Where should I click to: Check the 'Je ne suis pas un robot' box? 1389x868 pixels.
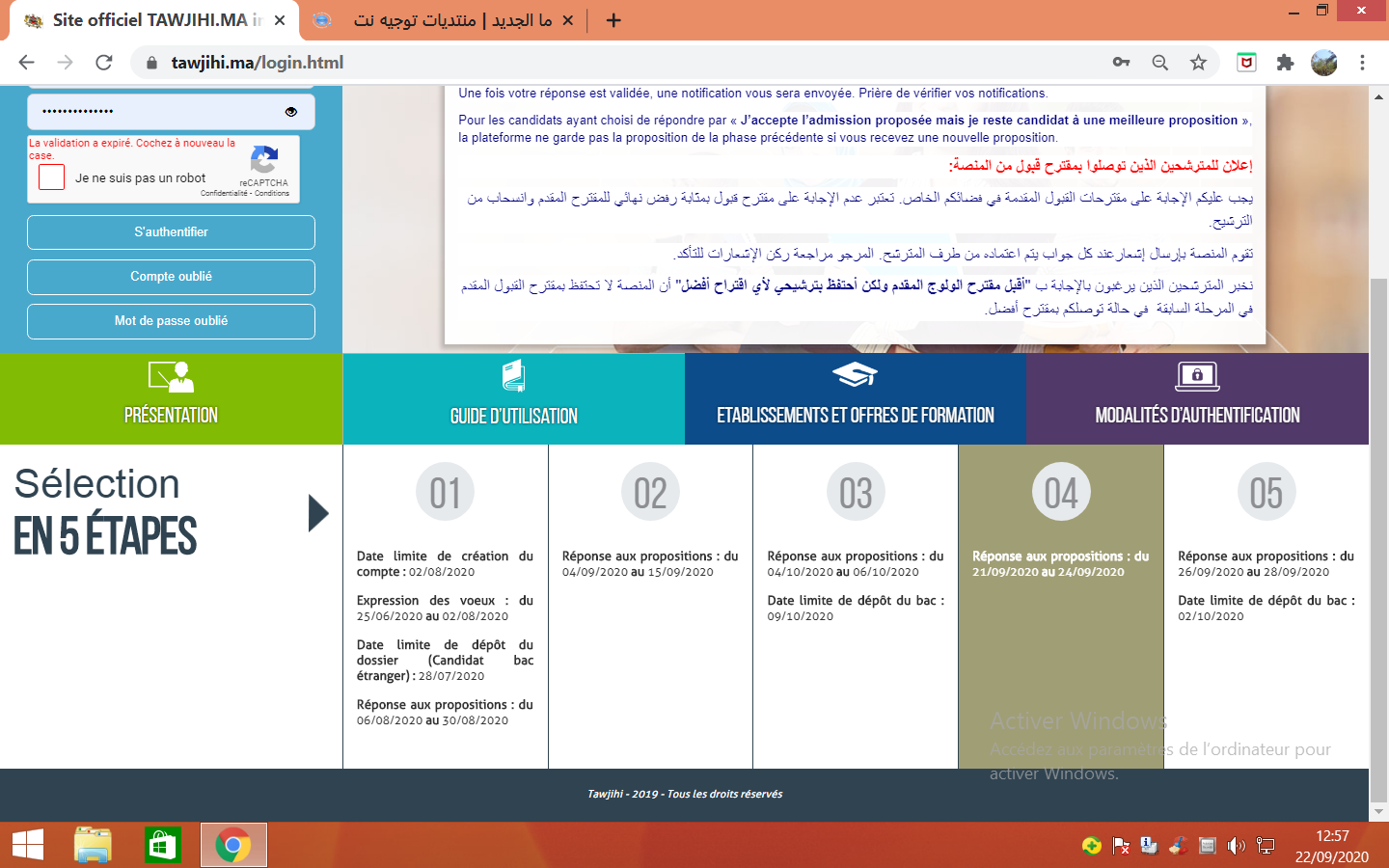click(52, 177)
